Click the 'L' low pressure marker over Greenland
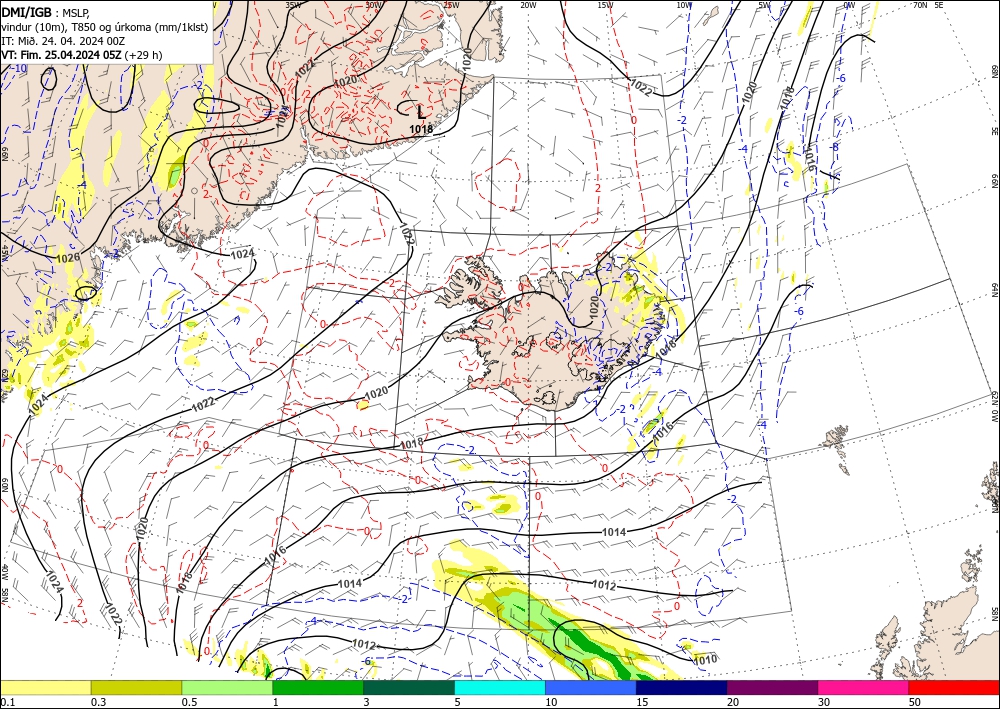The width and height of the screenshot is (1000, 709). [x=420, y=113]
